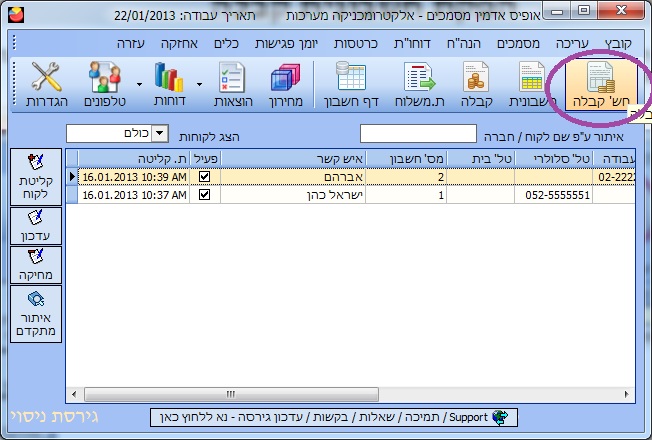This screenshot has width=652, height=440.
Task: Open ת.משלוח delivery note tool
Action: 419,85
